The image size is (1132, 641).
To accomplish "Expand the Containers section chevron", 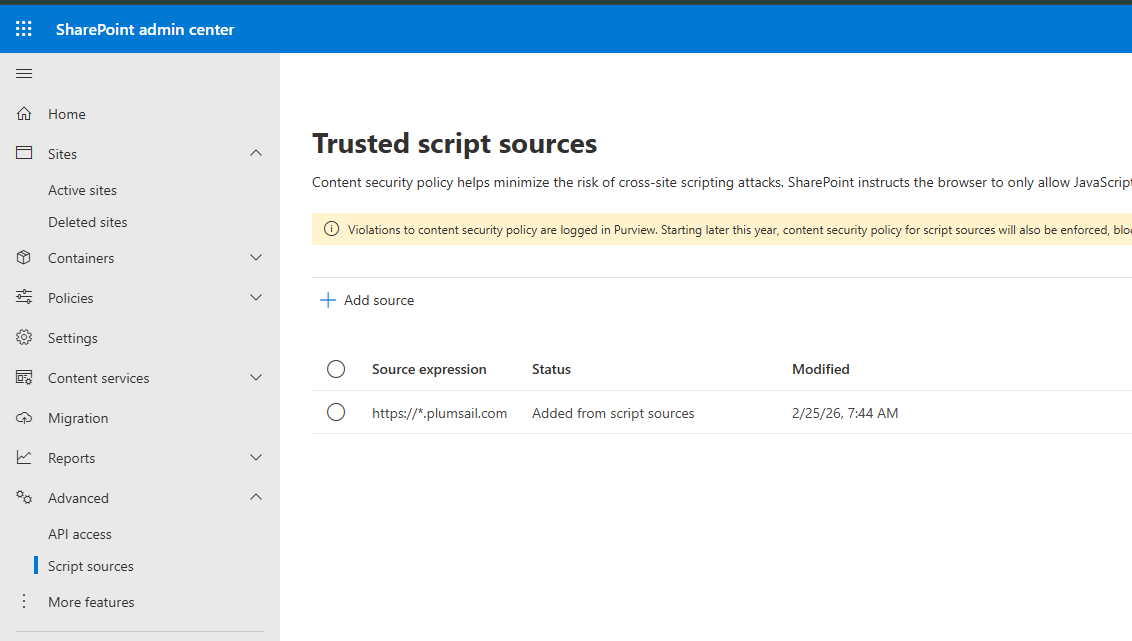I will pos(256,258).
